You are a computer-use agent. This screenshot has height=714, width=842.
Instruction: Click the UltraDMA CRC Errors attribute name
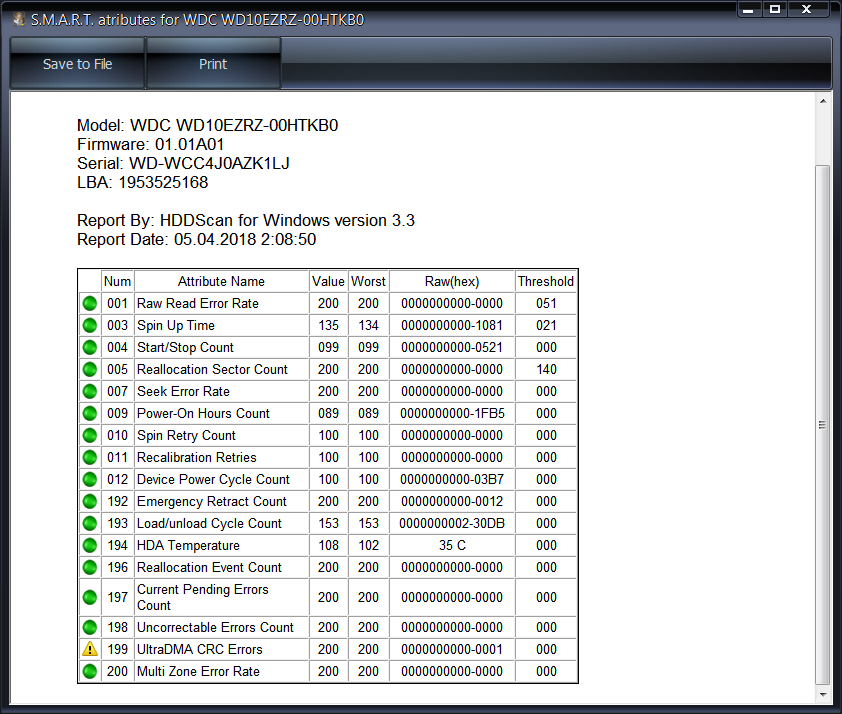click(200, 649)
